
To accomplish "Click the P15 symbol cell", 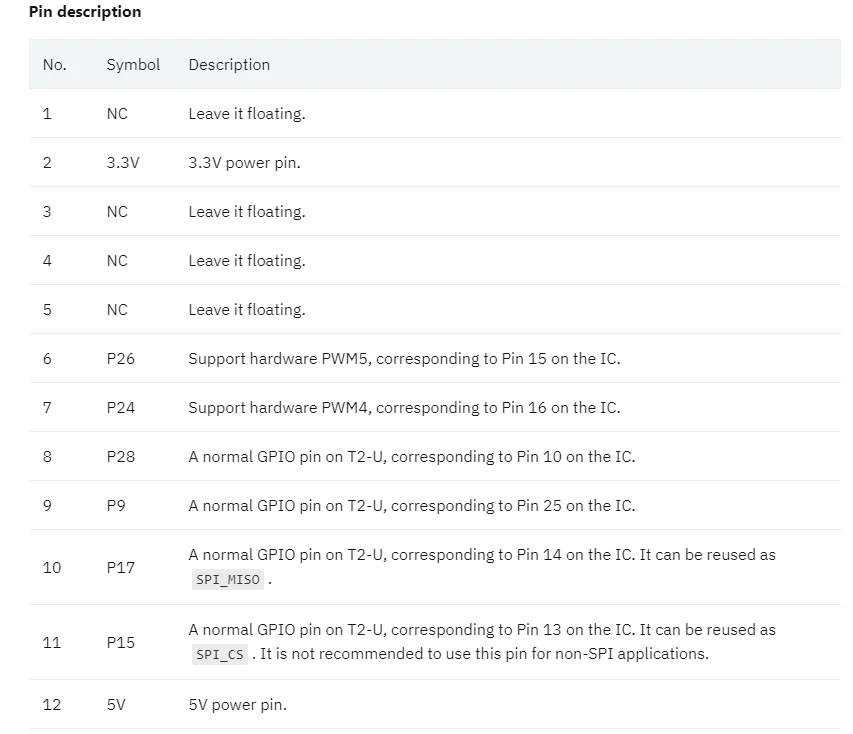I will tap(121, 643).
